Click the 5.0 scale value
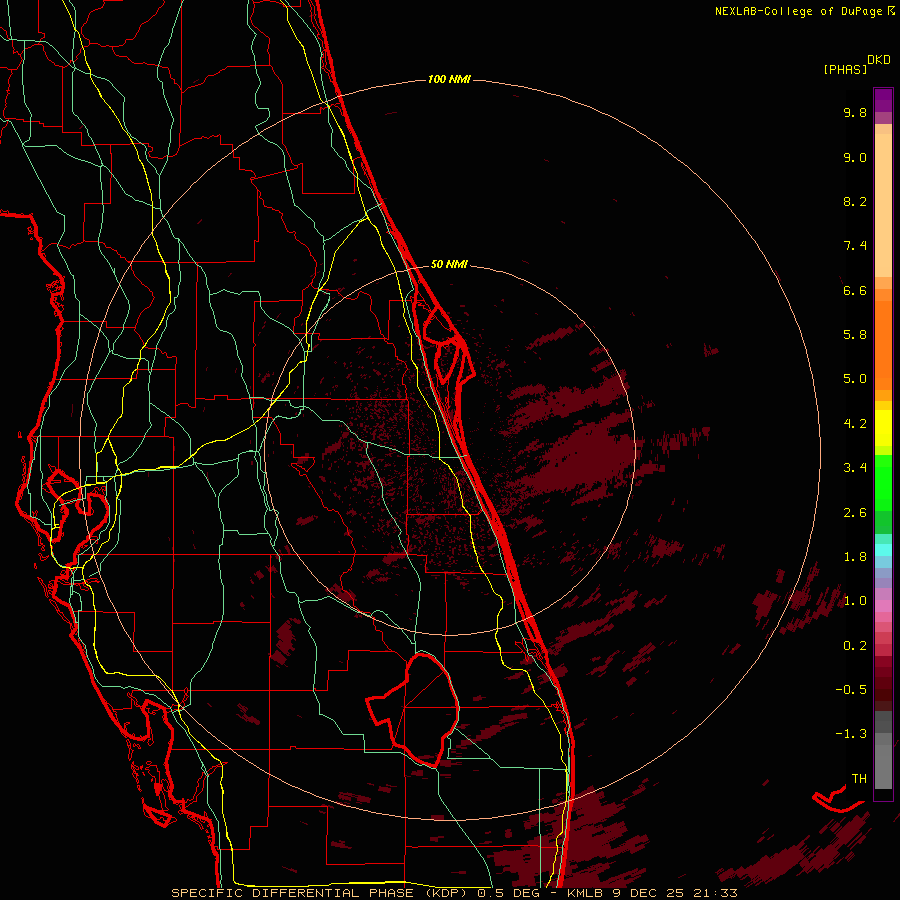Screen dimensions: 900x900 [x=855, y=379]
